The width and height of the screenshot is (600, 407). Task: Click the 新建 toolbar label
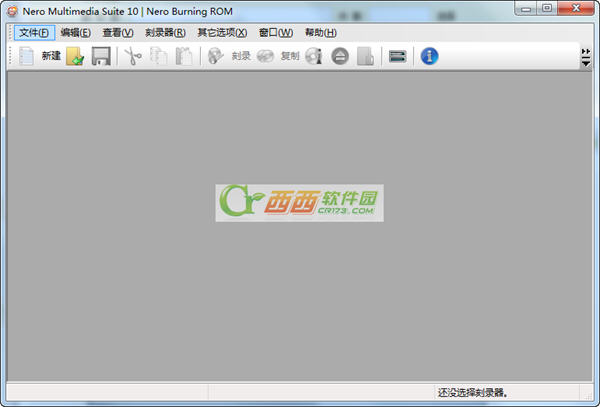tap(51, 56)
